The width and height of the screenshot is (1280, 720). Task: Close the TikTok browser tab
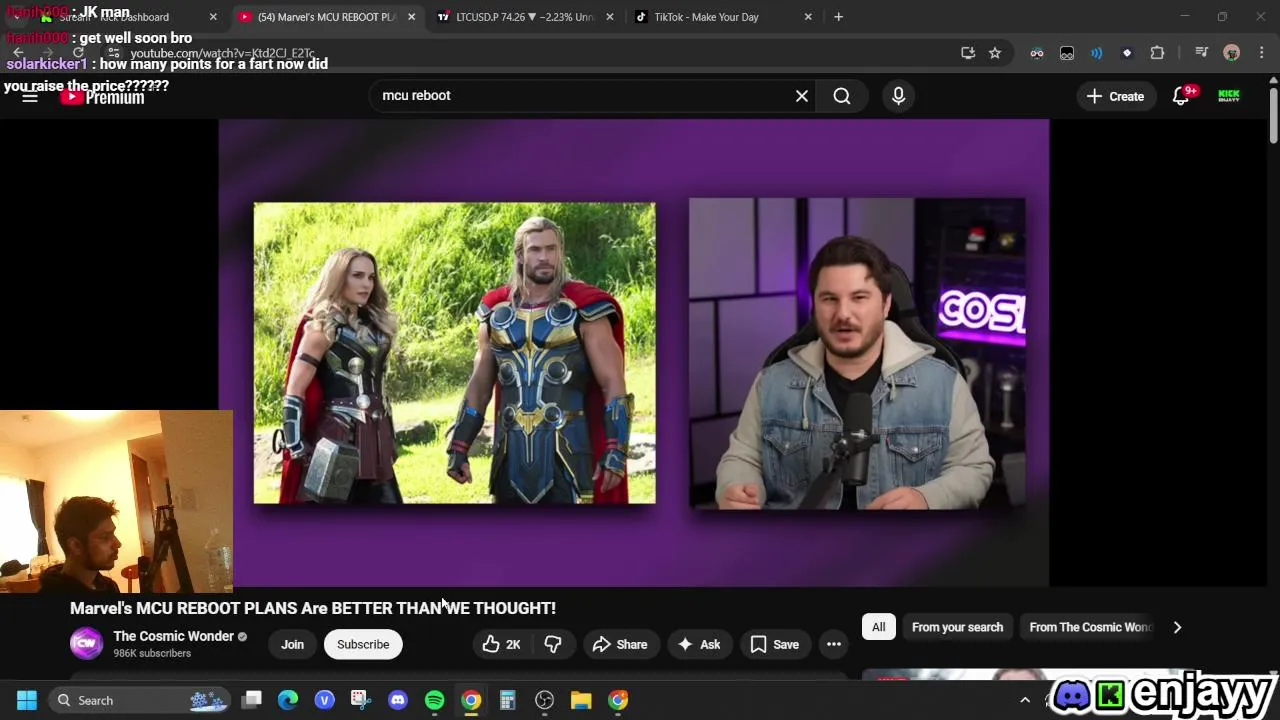pos(808,17)
